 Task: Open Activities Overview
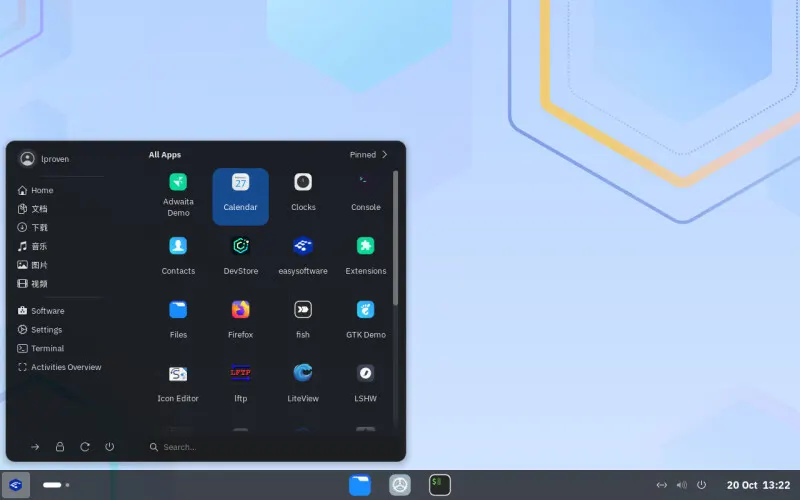click(x=60, y=367)
